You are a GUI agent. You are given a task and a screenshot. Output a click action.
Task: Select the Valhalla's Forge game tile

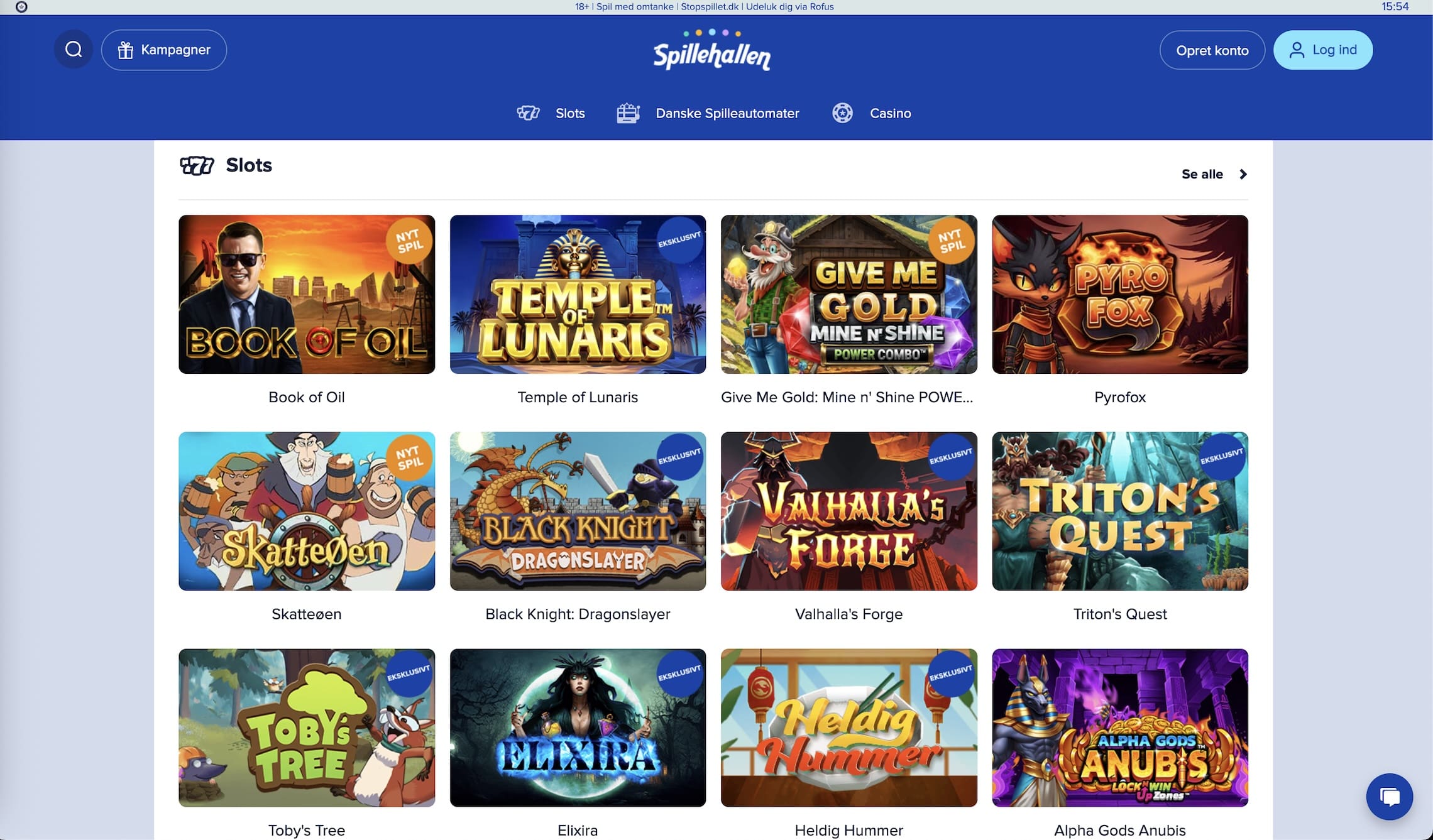pos(848,511)
